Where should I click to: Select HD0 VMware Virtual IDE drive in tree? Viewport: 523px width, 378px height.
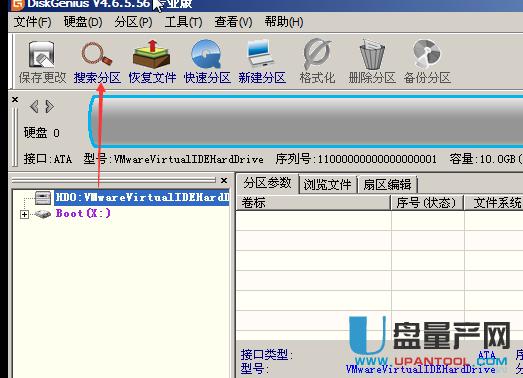click(x=142, y=198)
